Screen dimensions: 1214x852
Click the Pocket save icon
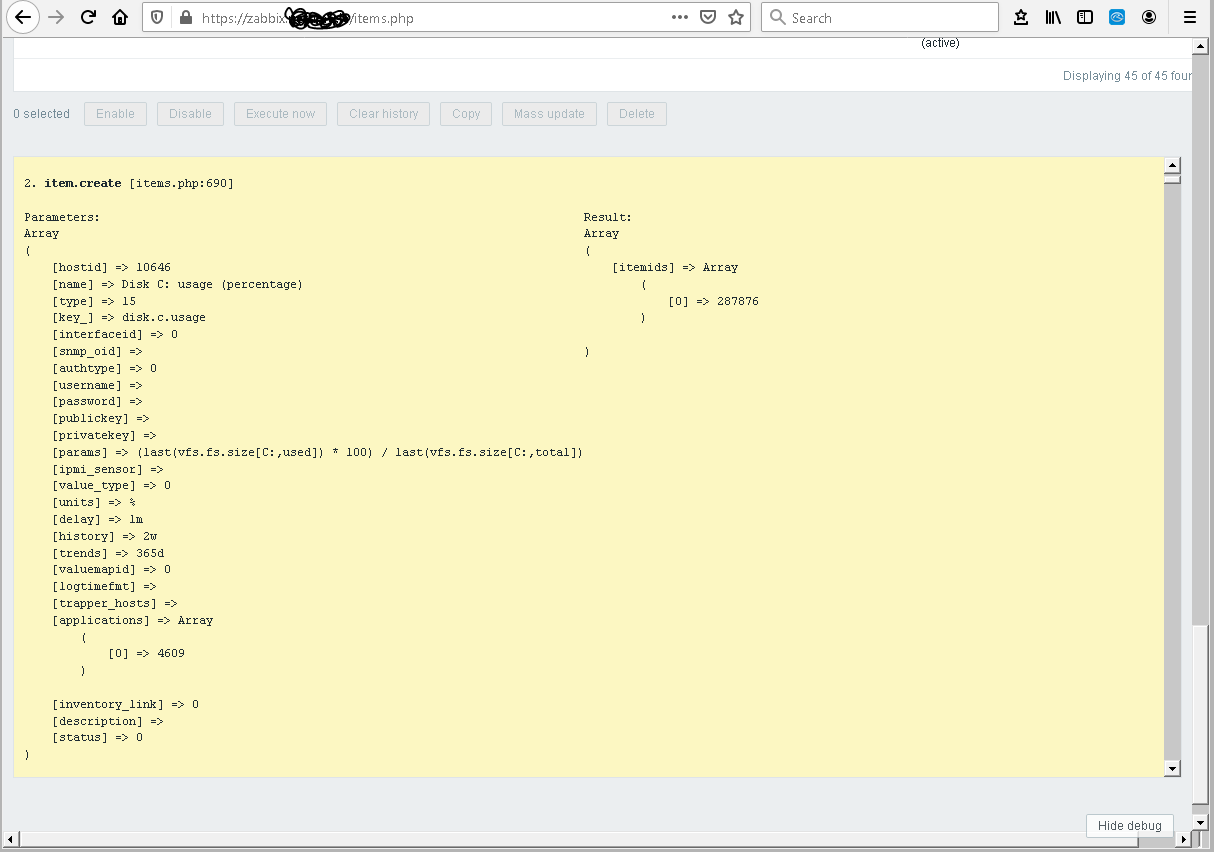(708, 18)
